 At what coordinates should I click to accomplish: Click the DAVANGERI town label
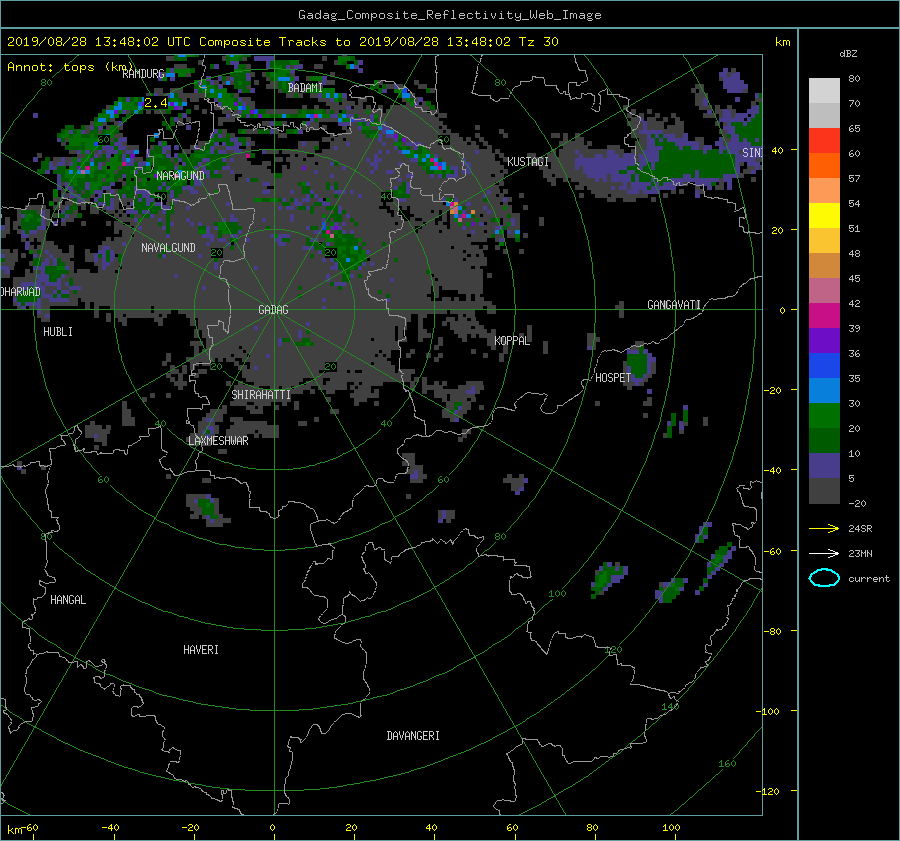click(x=413, y=736)
